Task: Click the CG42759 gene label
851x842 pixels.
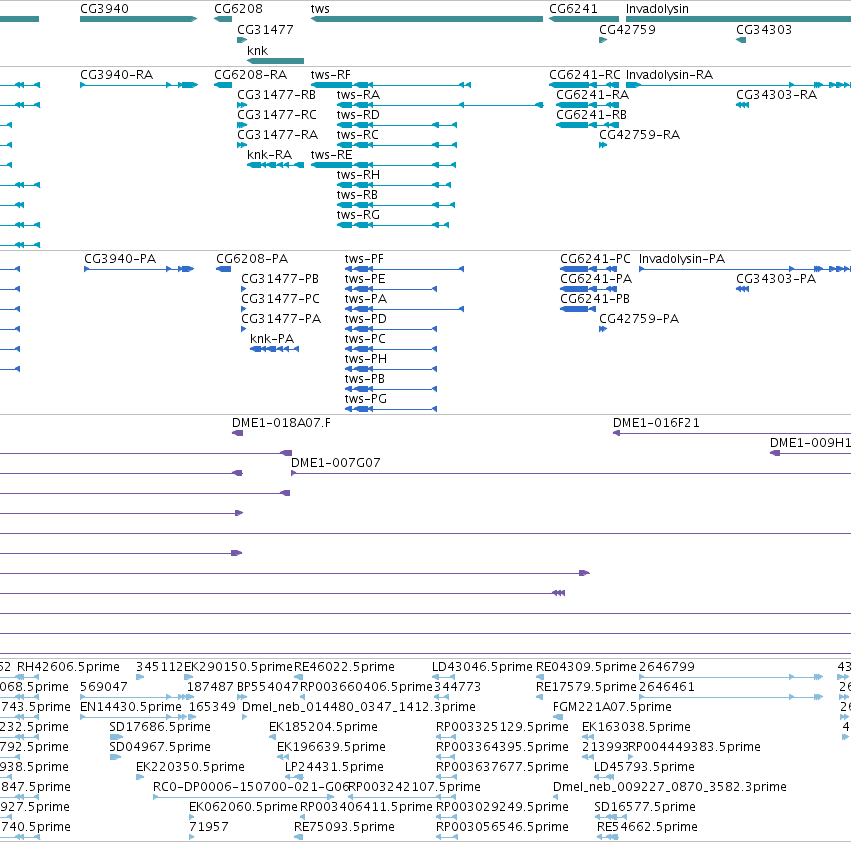Action: point(627,30)
